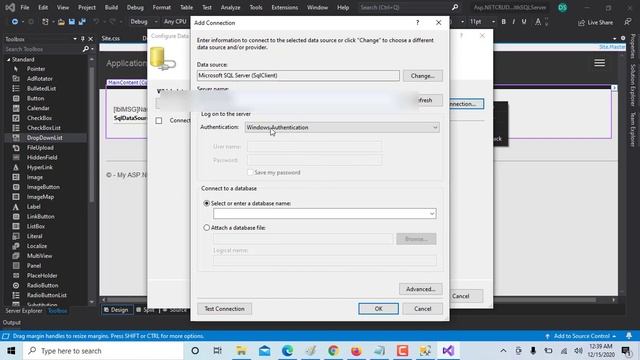This screenshot has width=640, height=360.
Task: Select 'Select or enter a database name' radio
Action: pyautogui.click(x=207, y=203)
